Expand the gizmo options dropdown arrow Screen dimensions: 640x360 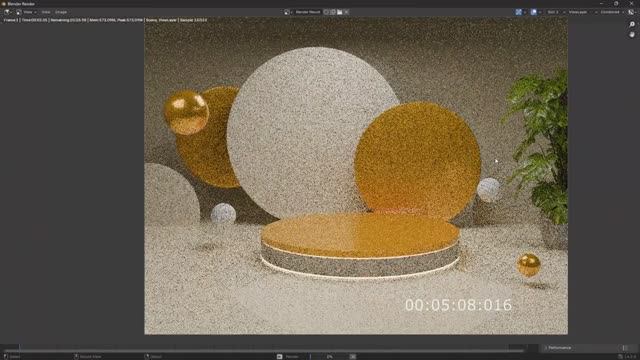pyautogui.click(x=525, y=12)
